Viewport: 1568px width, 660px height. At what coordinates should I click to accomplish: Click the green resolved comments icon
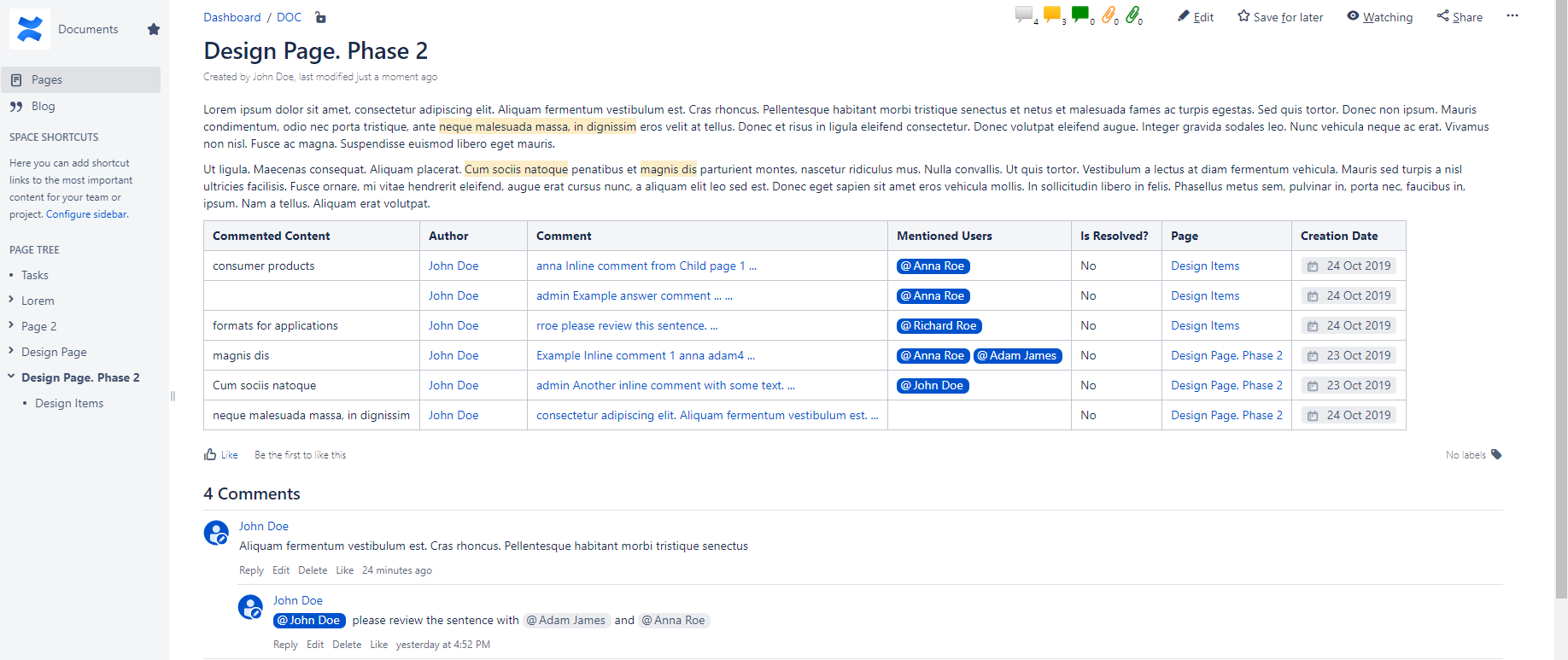point(1080,14)
